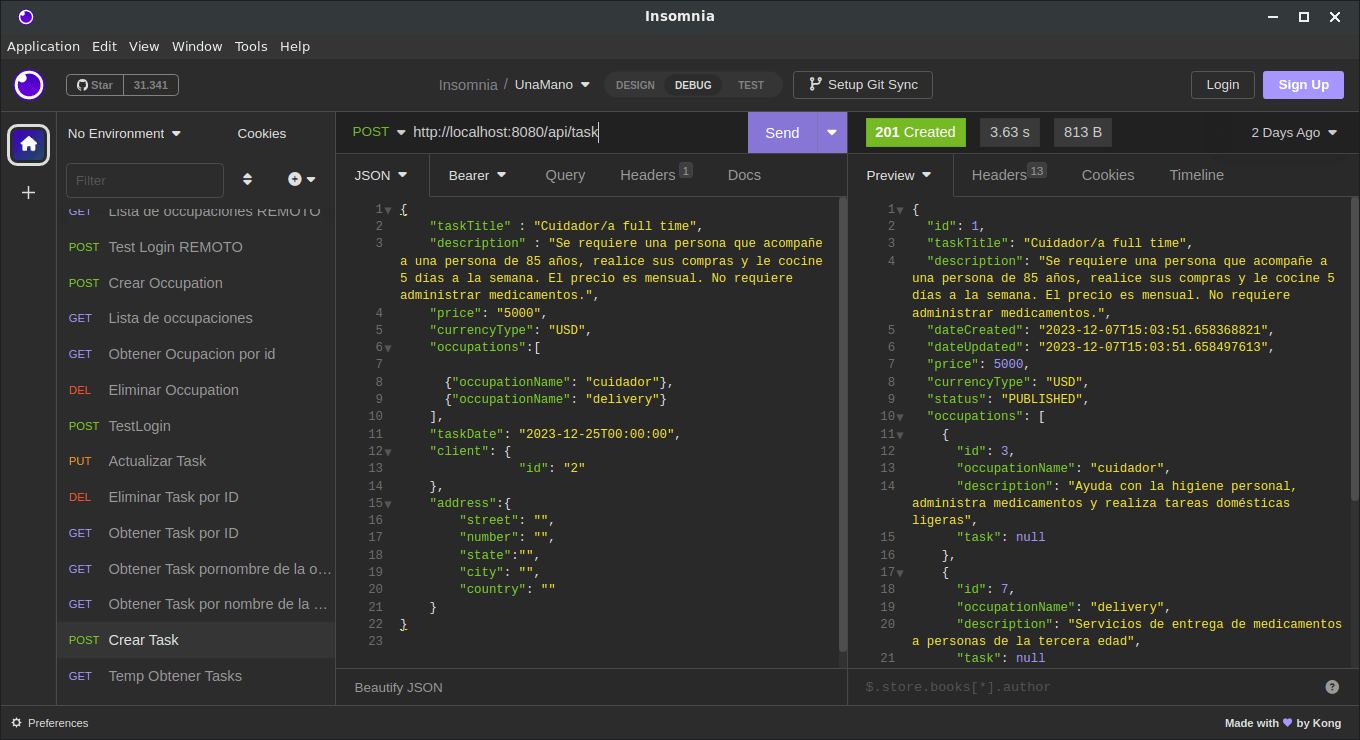Click the Sign Up button

point(1304,85)
